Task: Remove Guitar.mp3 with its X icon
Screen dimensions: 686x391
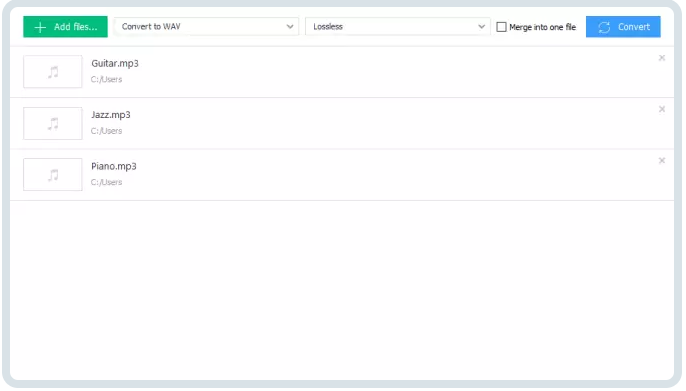Action: (x=662, y=58)
